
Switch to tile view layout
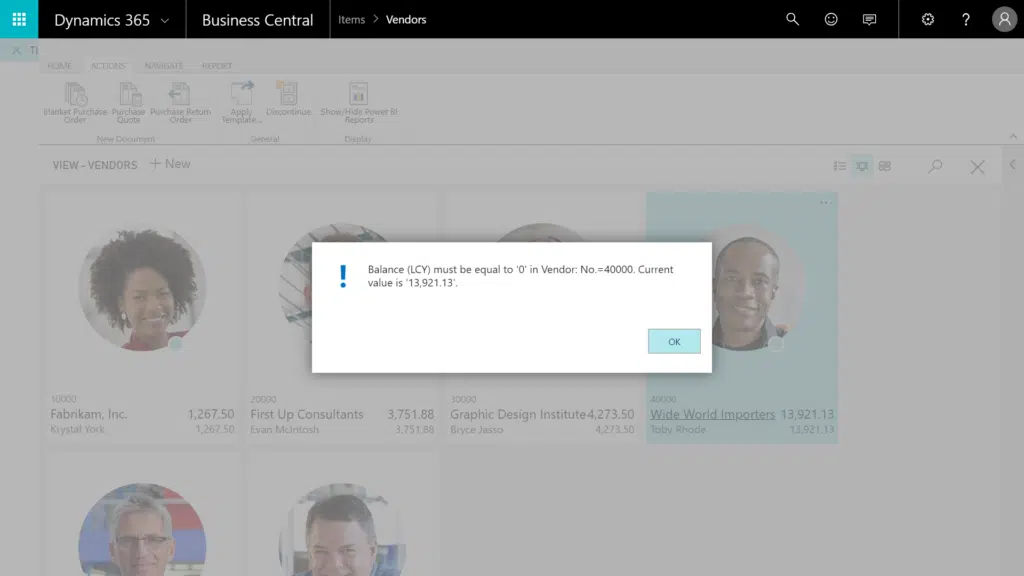(x=884, y=166)
